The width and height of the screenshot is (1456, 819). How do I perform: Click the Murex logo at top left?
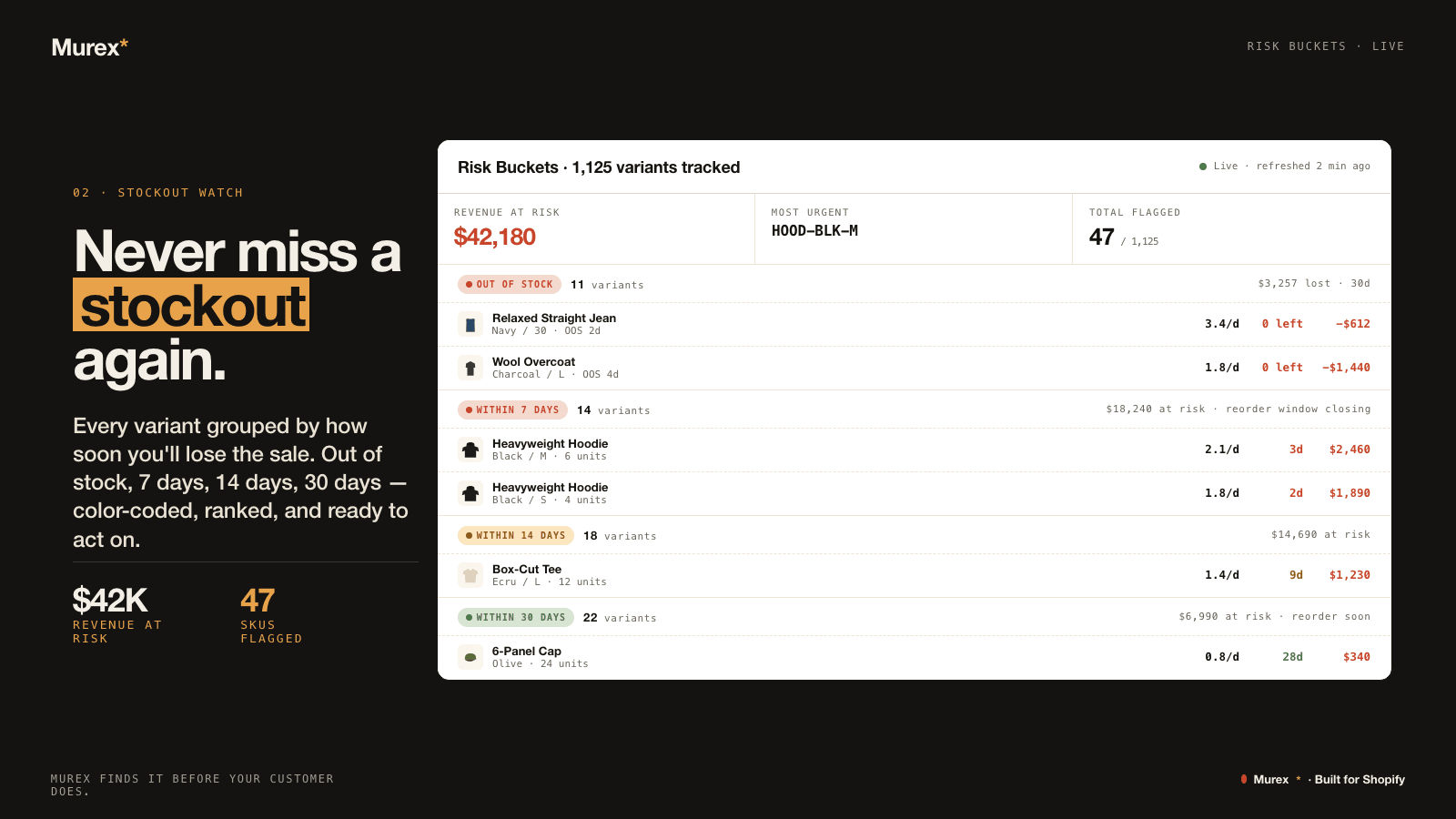90,47
